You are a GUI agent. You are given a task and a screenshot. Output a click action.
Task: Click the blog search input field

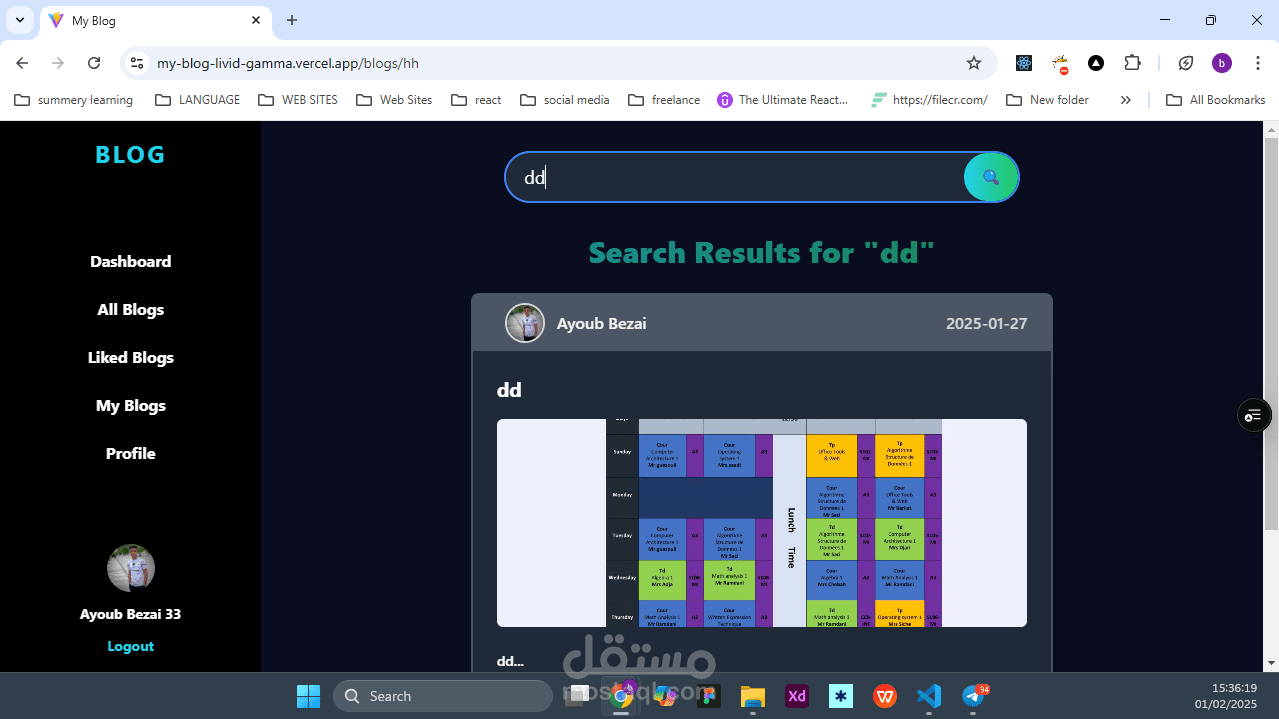click(735, 177)
